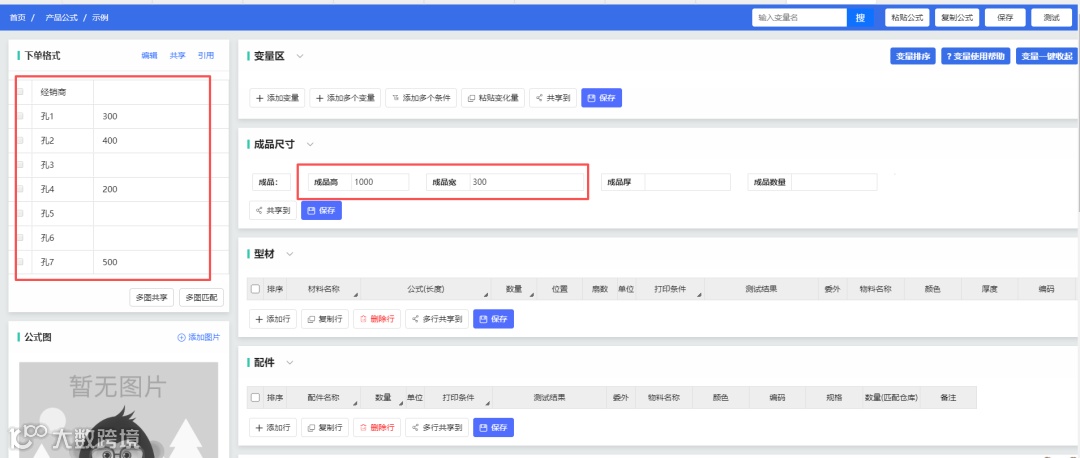Screen dimensions: 1080x458
Task: Click 共享到 under 成品尺寸 section
Action: click(273, 210)
